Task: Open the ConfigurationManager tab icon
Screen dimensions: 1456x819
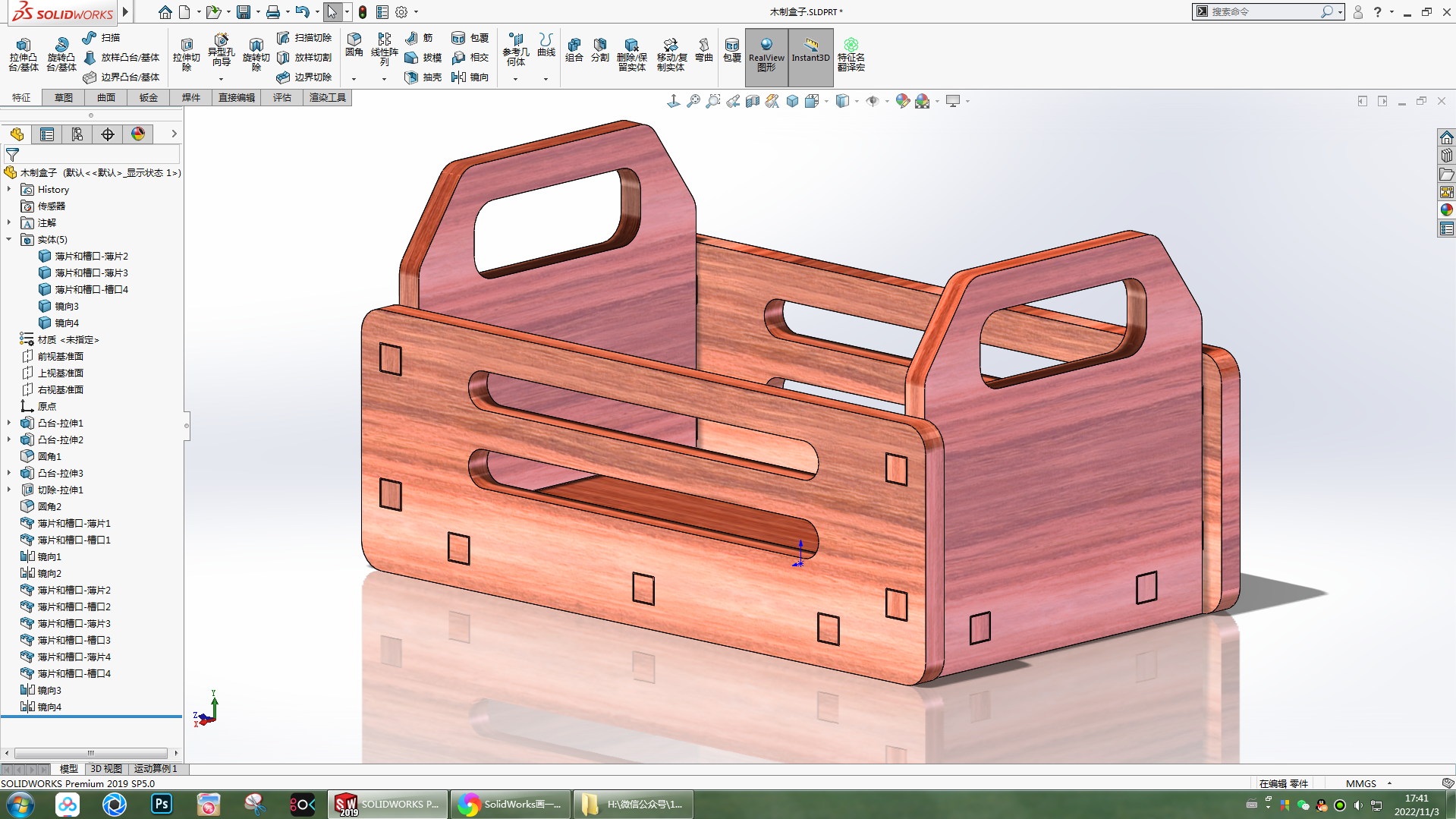Action: 77,134
